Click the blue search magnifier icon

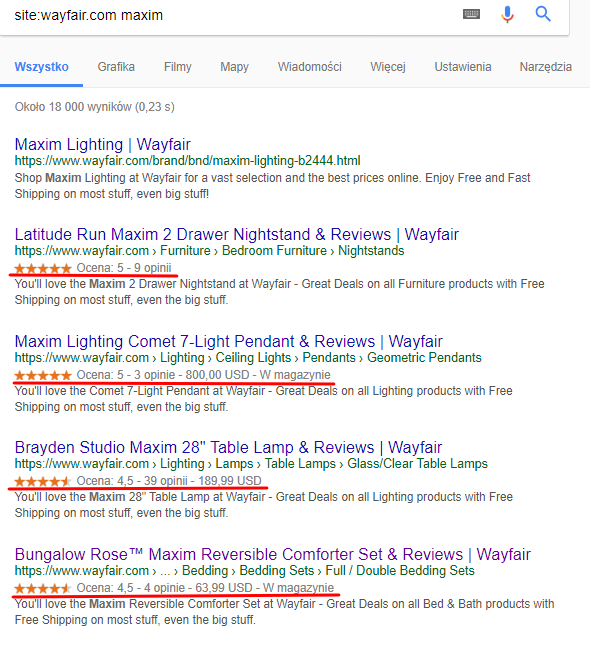(x=543, y=14)
